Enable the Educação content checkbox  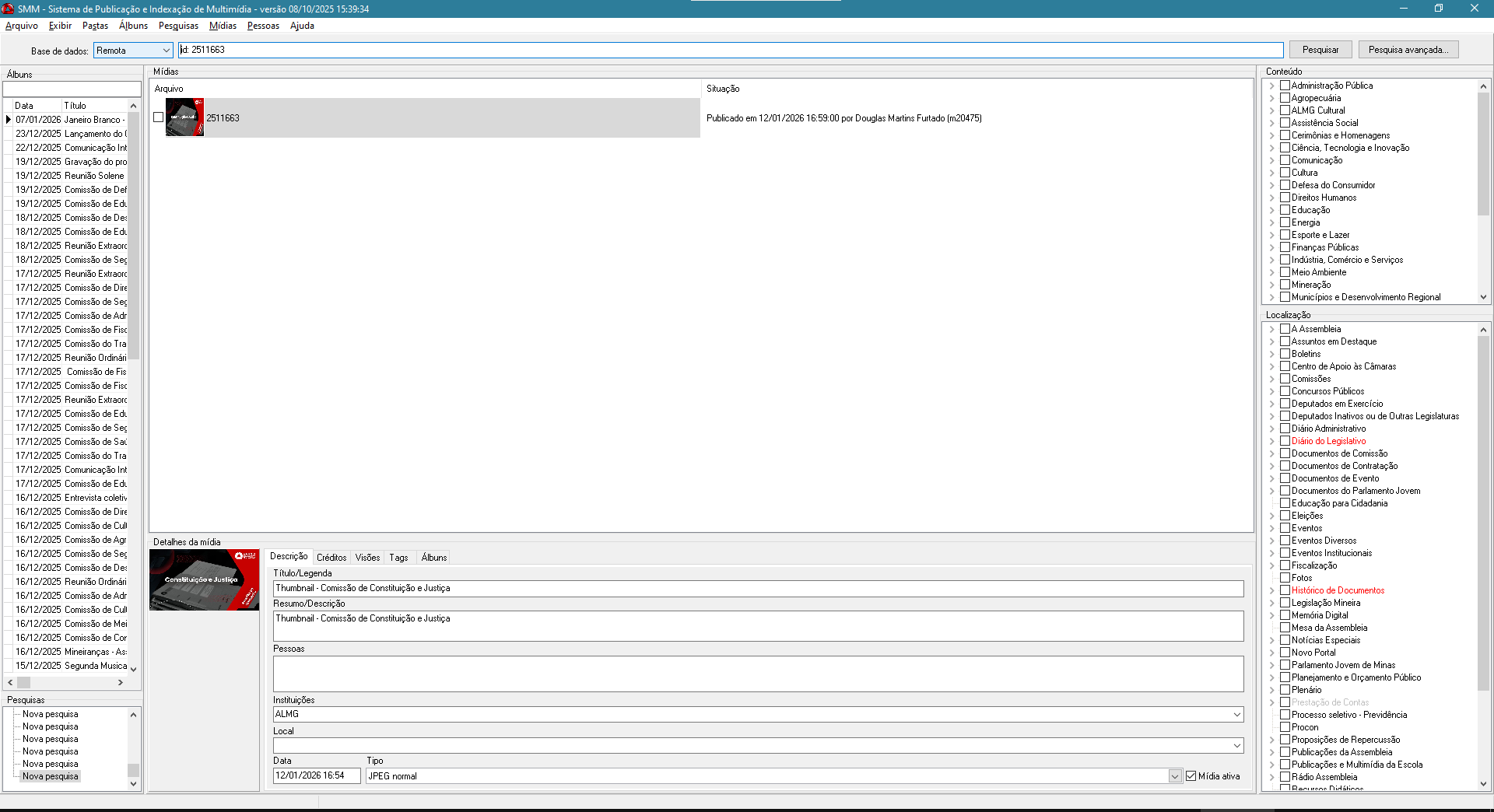click(x=1285, y=210)
